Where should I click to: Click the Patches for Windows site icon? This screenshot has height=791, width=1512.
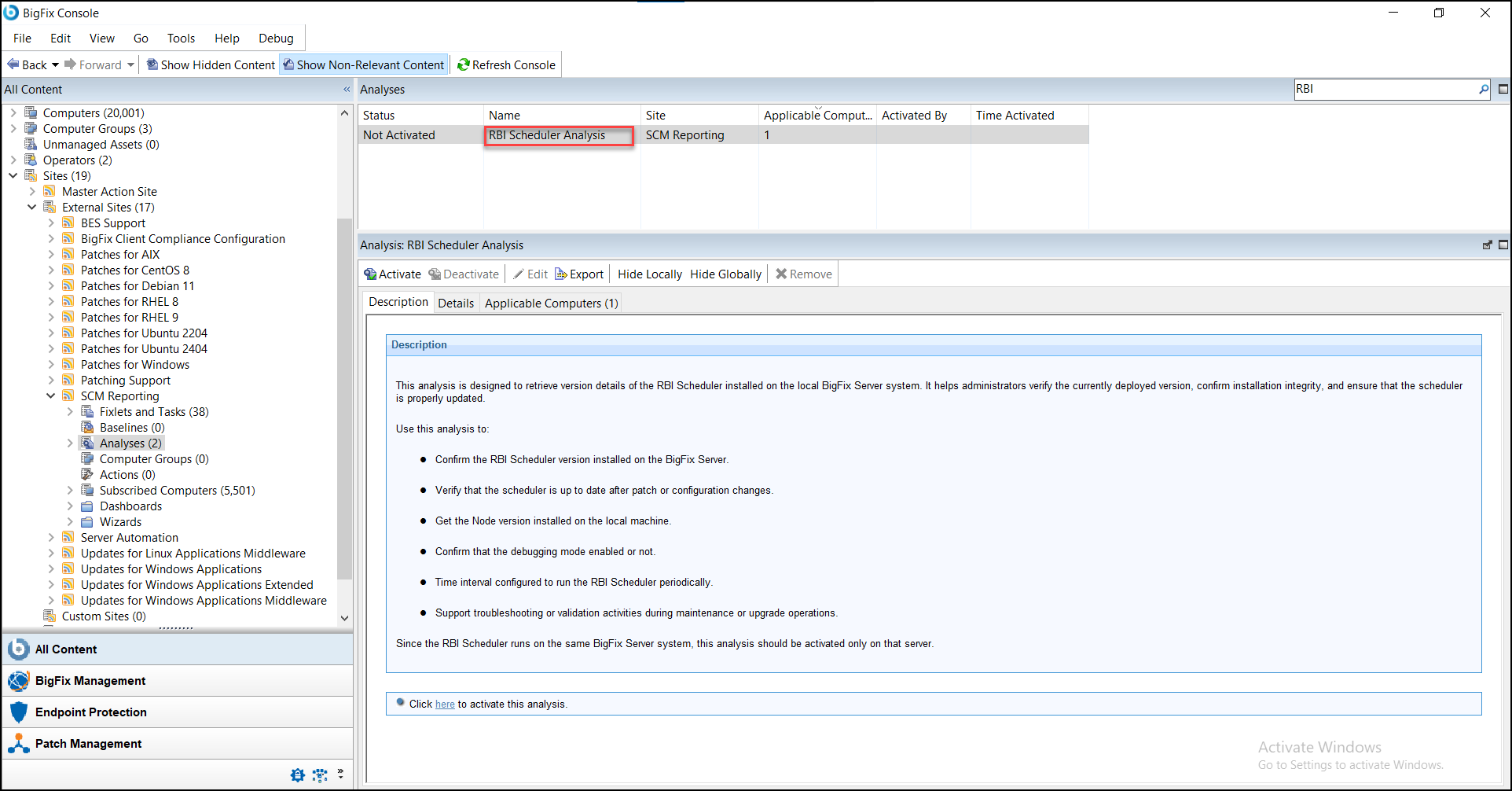pos(68,364)
